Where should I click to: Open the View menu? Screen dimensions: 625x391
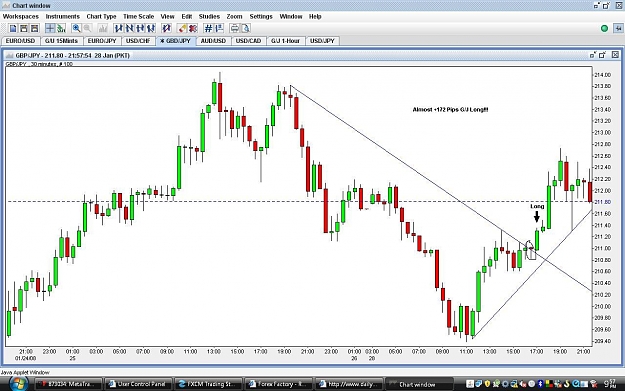167,16
